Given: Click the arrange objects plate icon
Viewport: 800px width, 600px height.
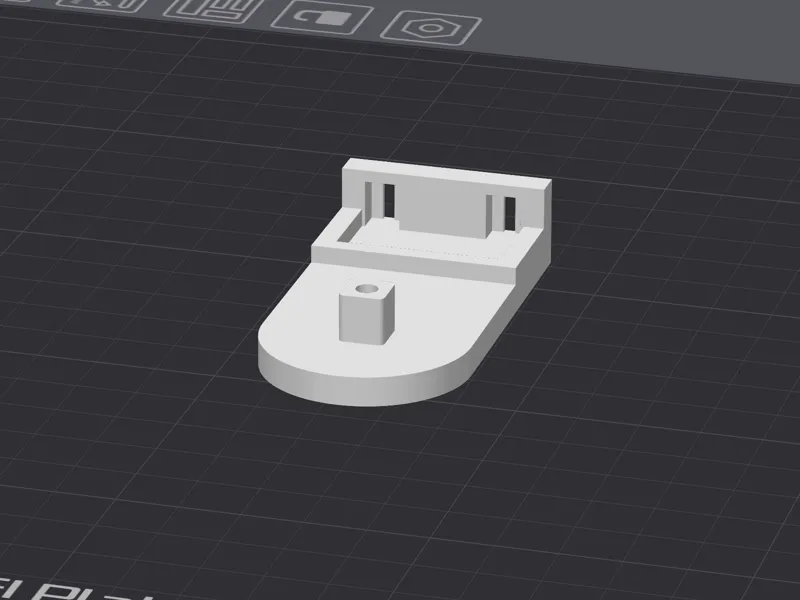Looking at the screenshot, I should coord(214,10).
